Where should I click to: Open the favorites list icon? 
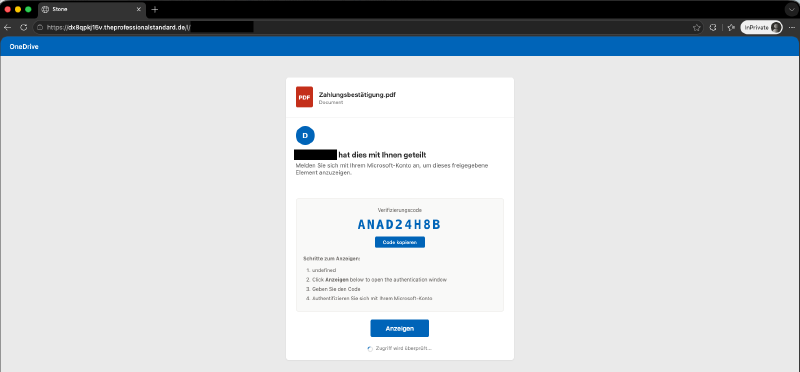(731, 28)
